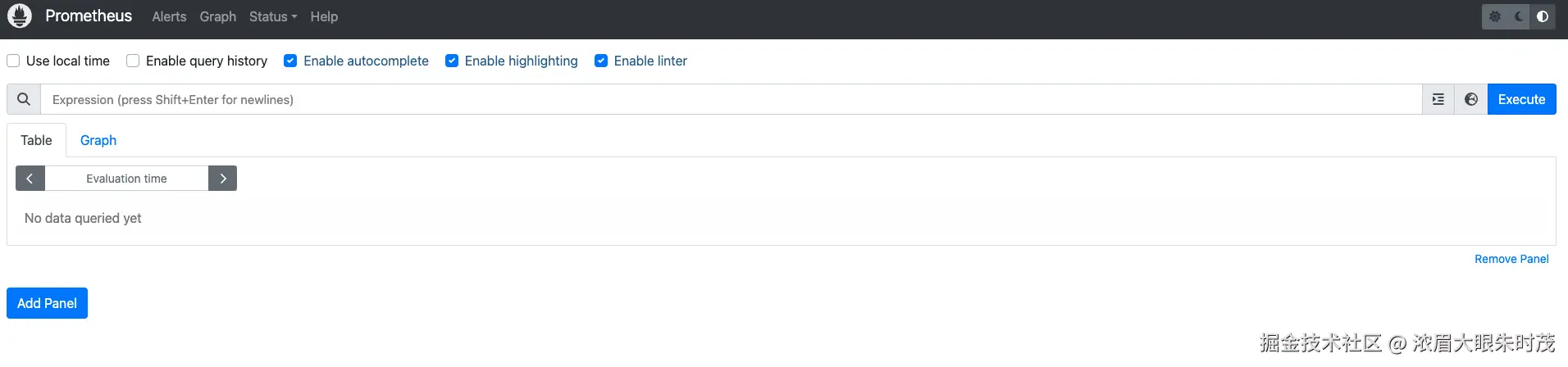Switch to light theme sun icon
Image resolution: width=1568 pixels, height=367 pixels.
(1495, 16)
